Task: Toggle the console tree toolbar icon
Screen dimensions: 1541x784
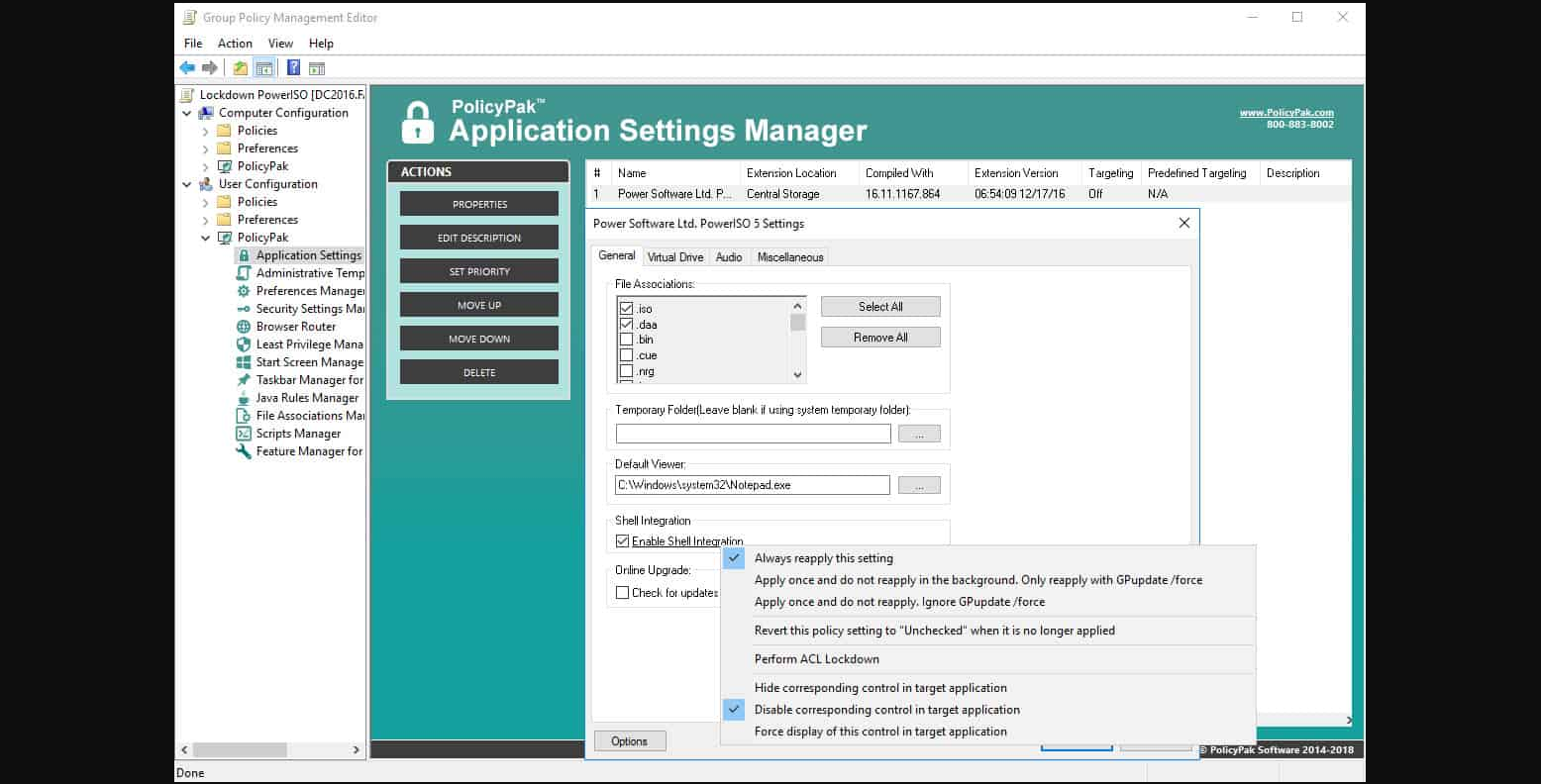Action: 264,67
